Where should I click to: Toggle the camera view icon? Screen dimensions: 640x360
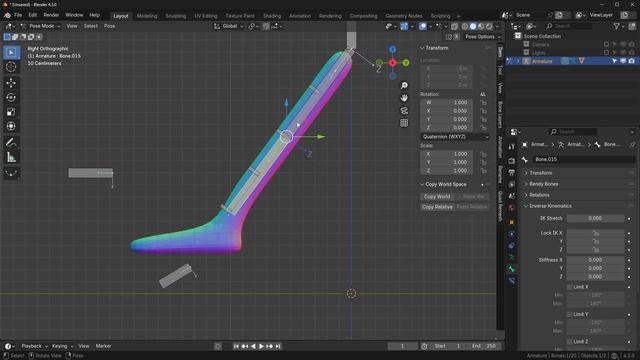[x=404, y=111]
